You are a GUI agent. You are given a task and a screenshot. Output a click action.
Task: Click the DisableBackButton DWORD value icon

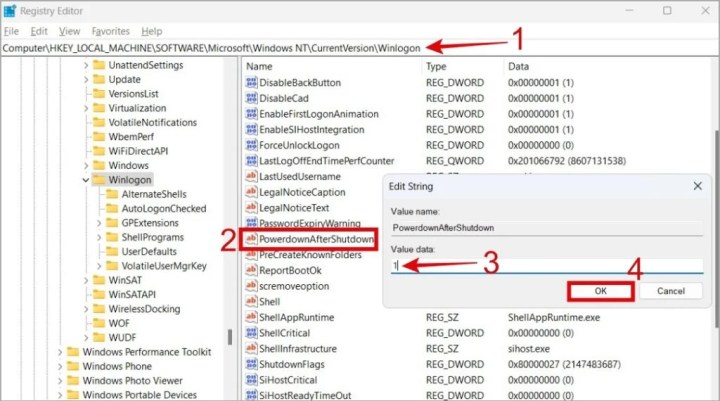click(251, 83)
